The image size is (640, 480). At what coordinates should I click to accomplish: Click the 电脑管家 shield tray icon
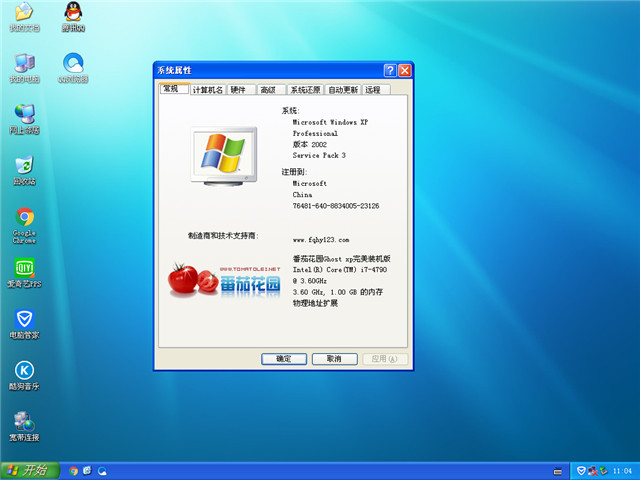click(x=581, y=471)
